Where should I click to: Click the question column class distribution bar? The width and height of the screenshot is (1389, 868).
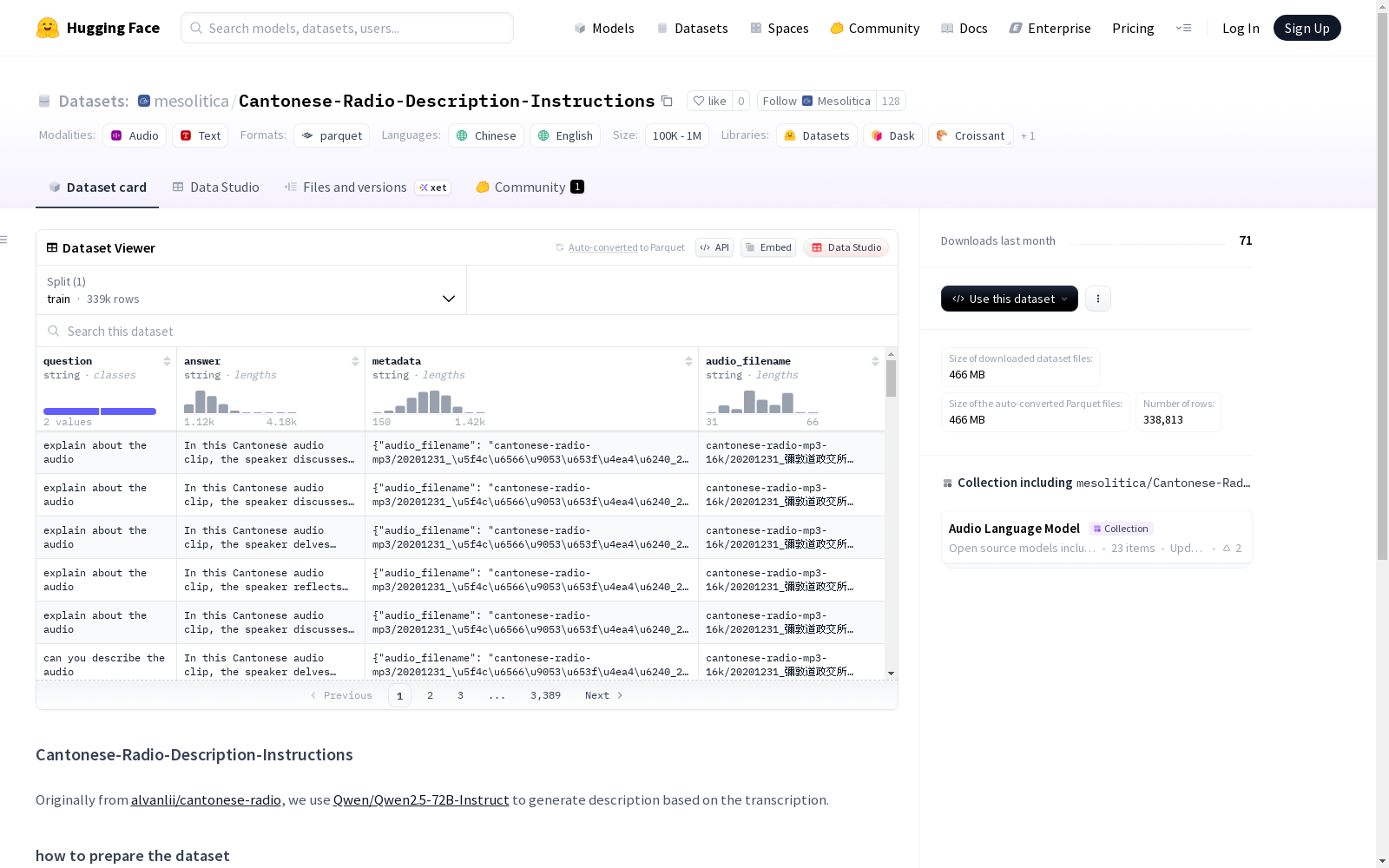coord(100,411)
